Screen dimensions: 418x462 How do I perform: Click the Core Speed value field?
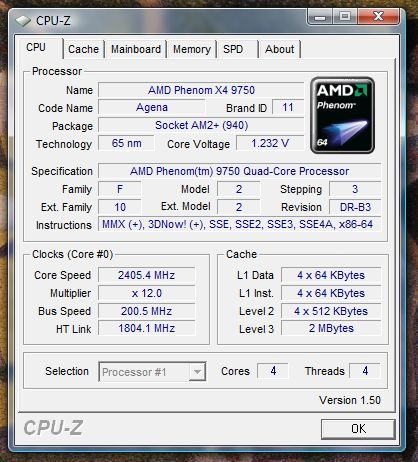146,275
